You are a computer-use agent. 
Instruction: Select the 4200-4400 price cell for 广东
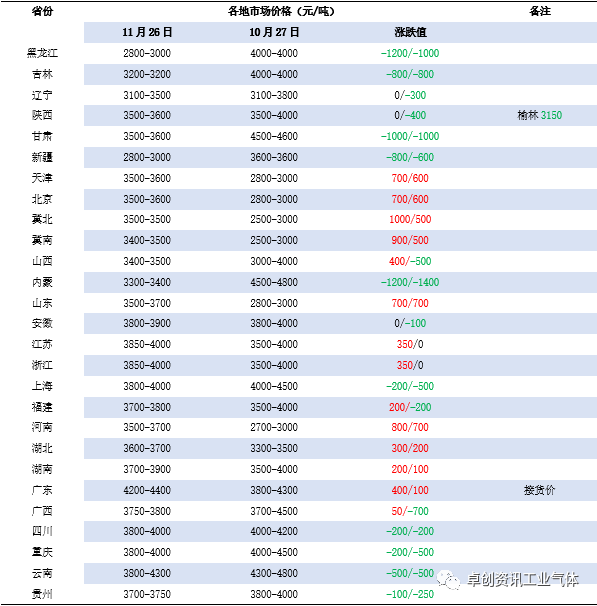pos(147,490)
